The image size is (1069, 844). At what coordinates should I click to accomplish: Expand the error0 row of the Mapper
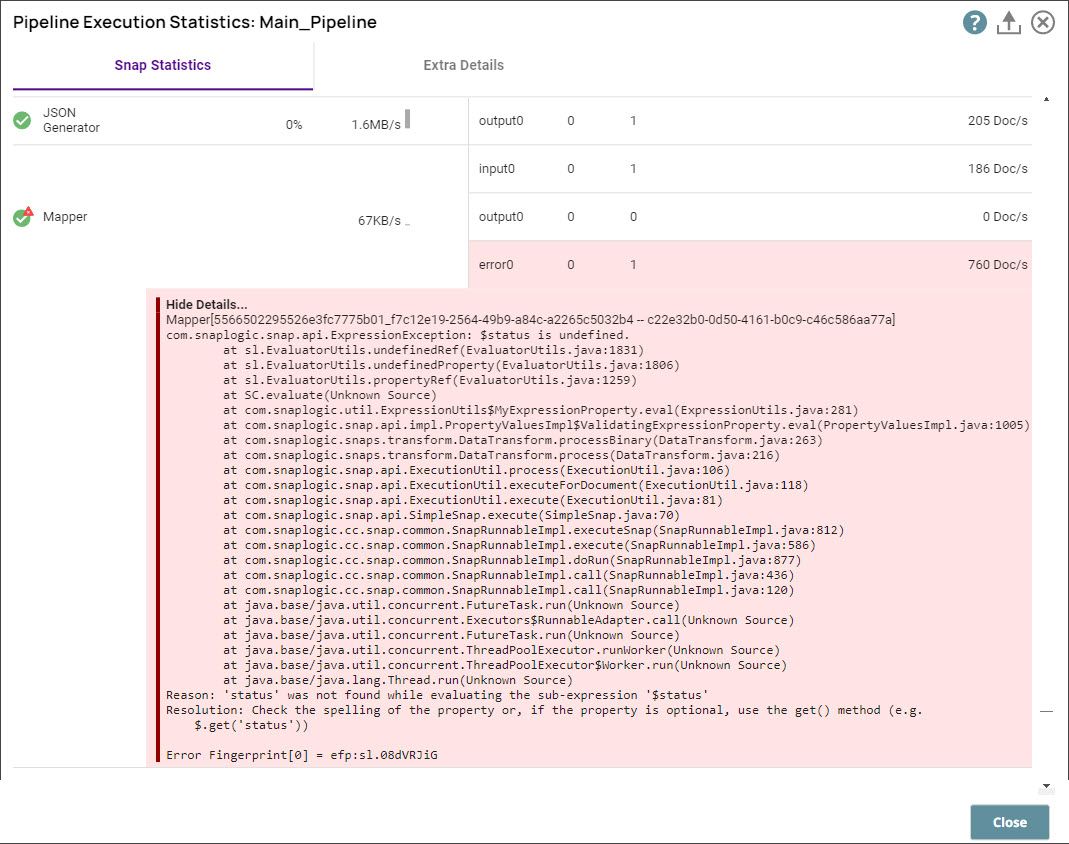(700, 264)
